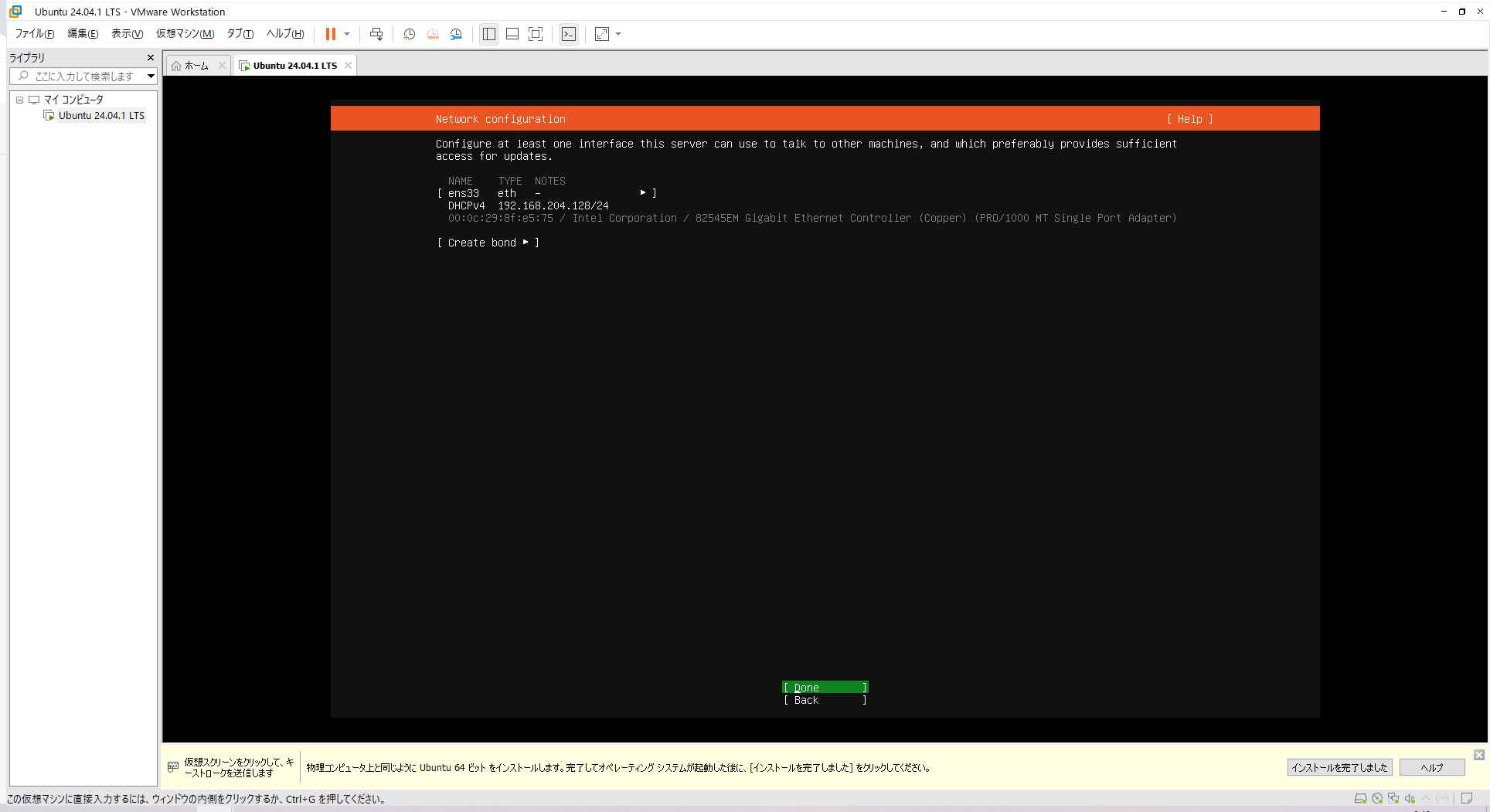Open the power options dropdown arrow beside pause

click(x=347, y=34)
